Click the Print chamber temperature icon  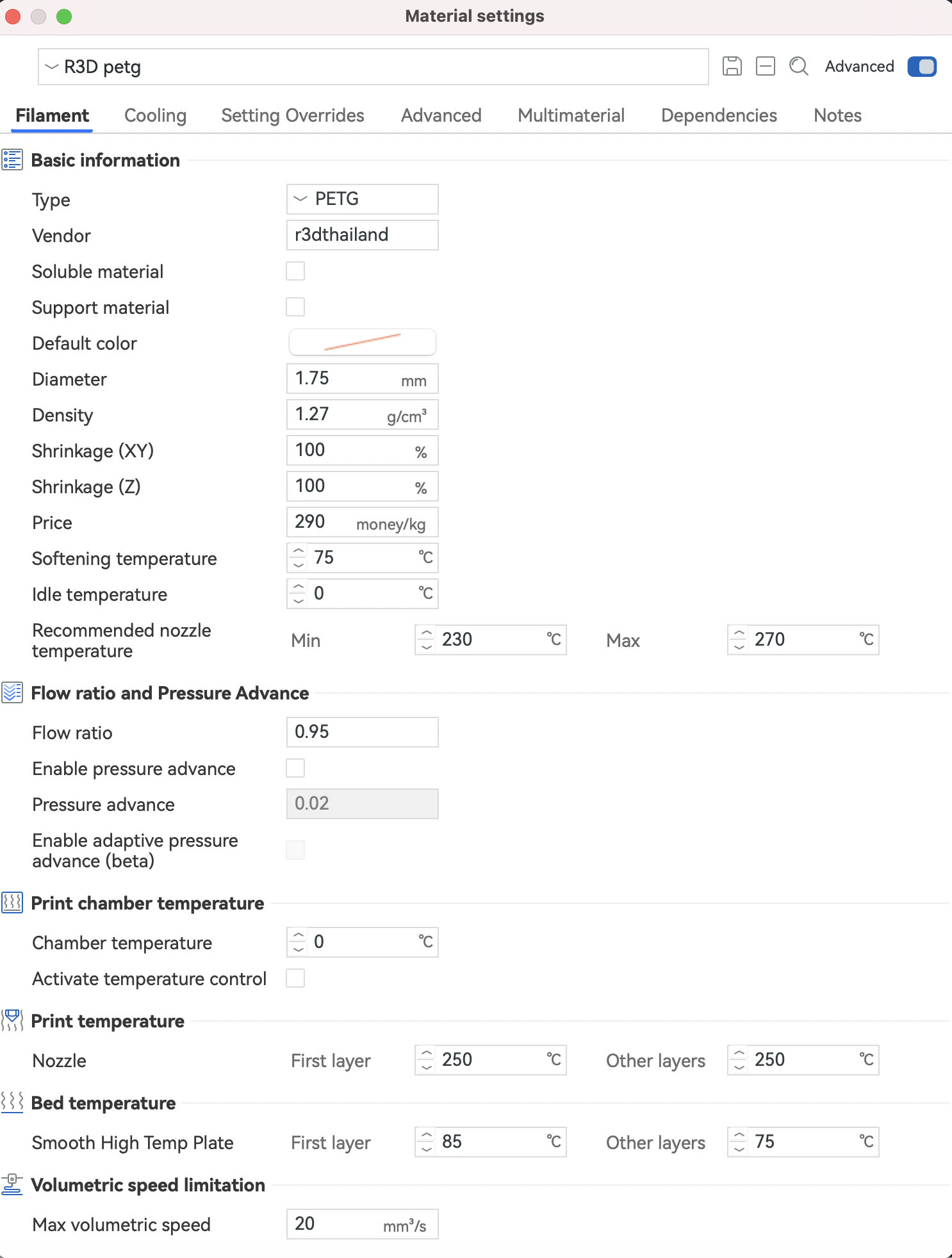point(12,903)
